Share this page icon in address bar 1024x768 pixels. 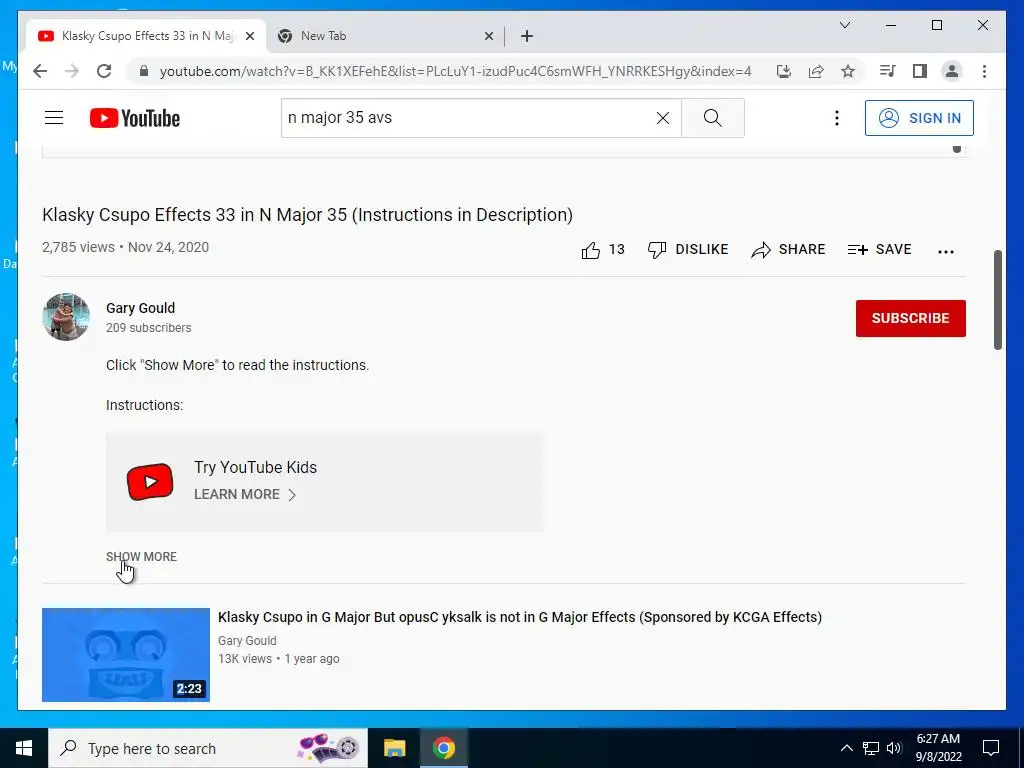816,71
